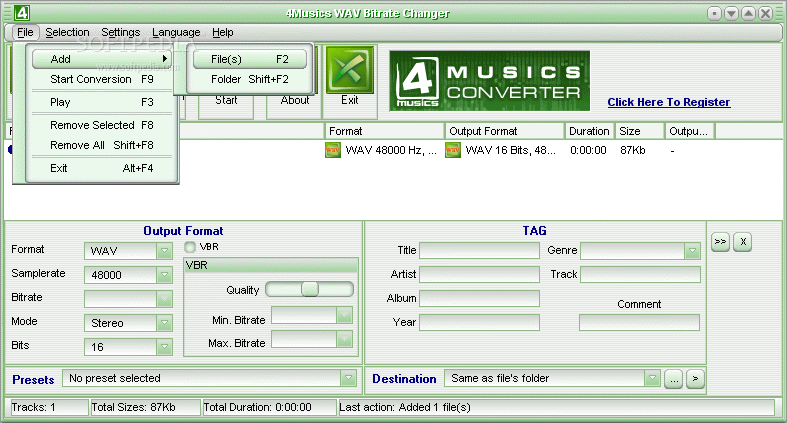Screen dimensions: 787x423
Task: Open the Language menu
Action: (176, 33)
